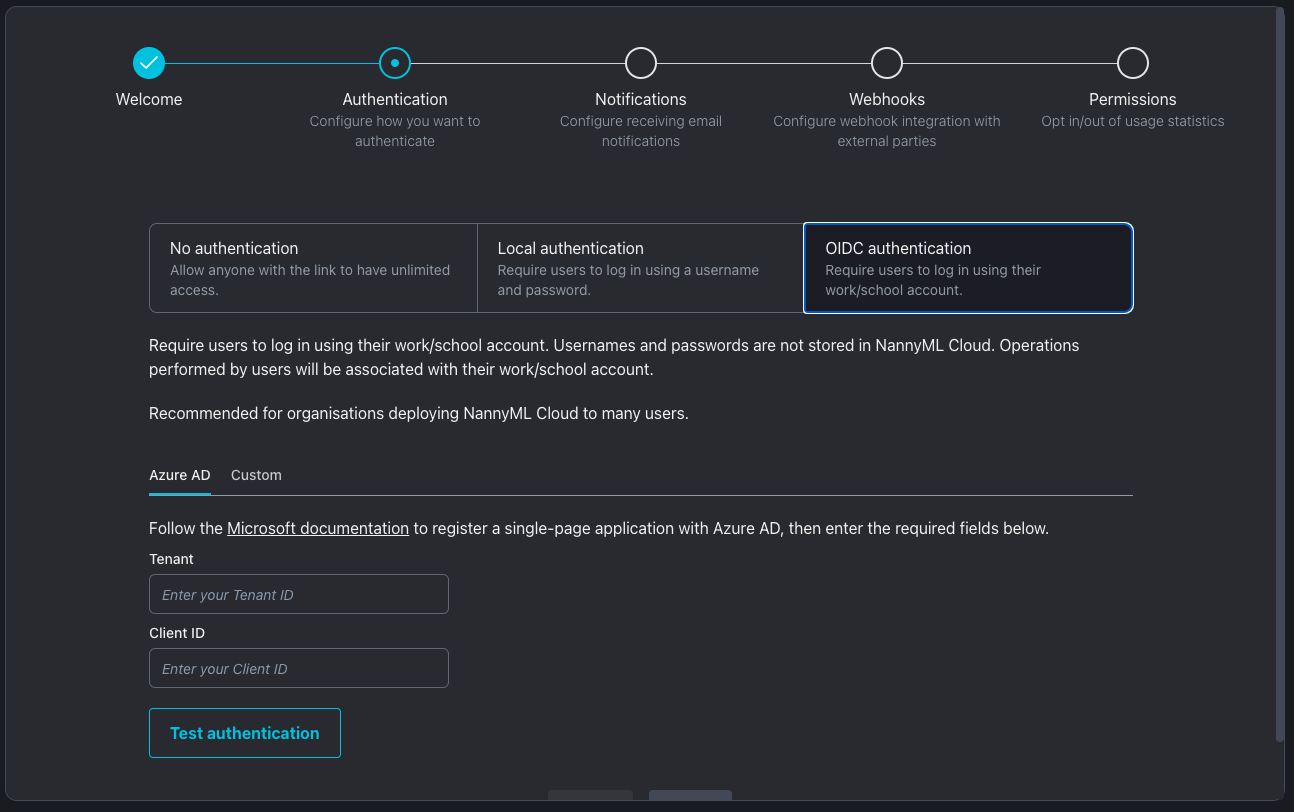This screenshot has width=1294, height=812.
Task: Open the Custom OIDC provider tab
Action: [x=256, y=475]
